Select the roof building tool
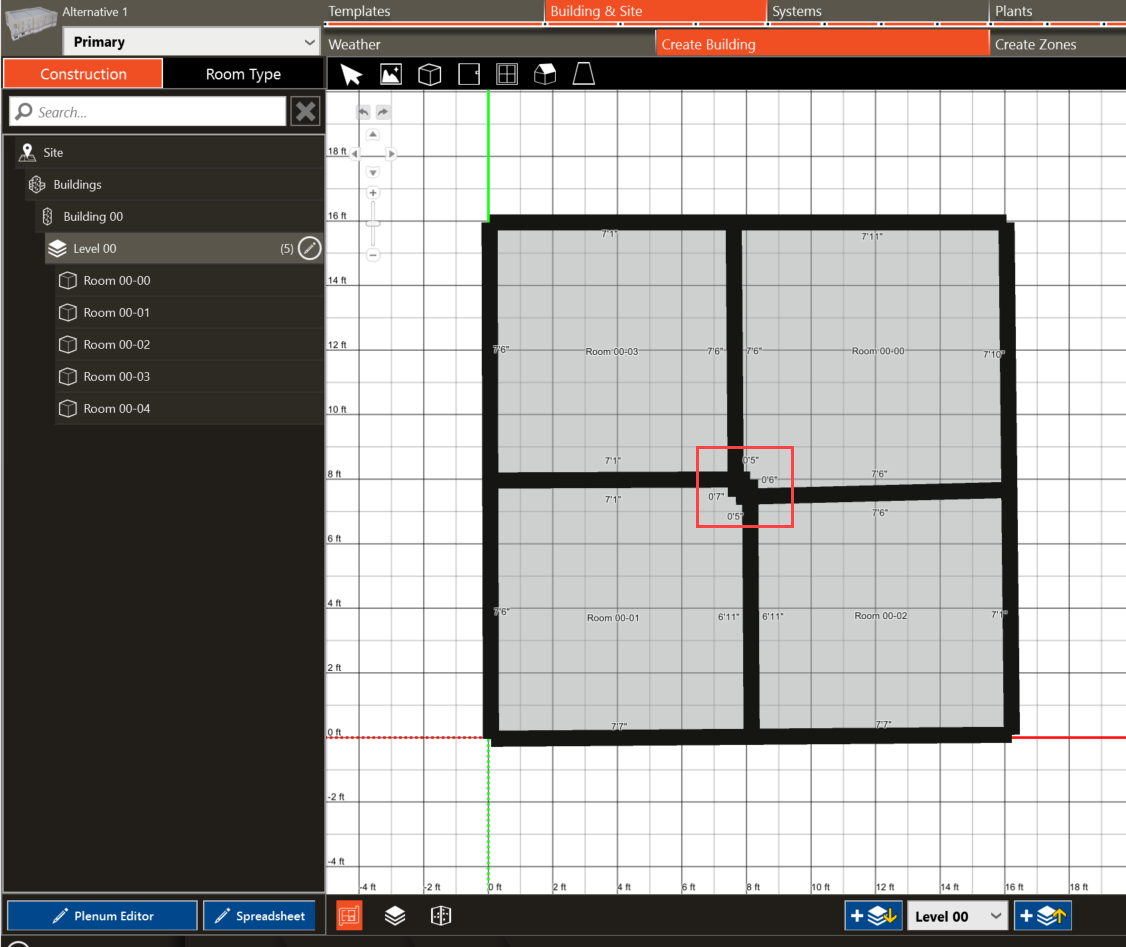The width and height of the screenshot is (1126, 947). (x=545, y=74)
